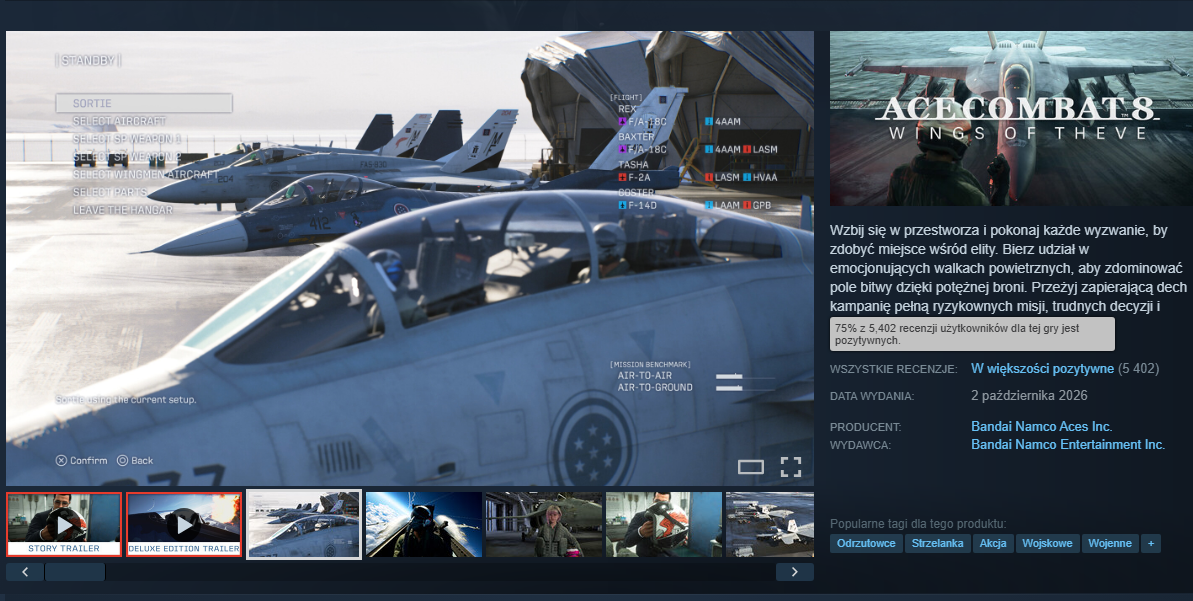Open the Bandai Namco Entertainment Inc. publisher link

(x=1067, y=444)
